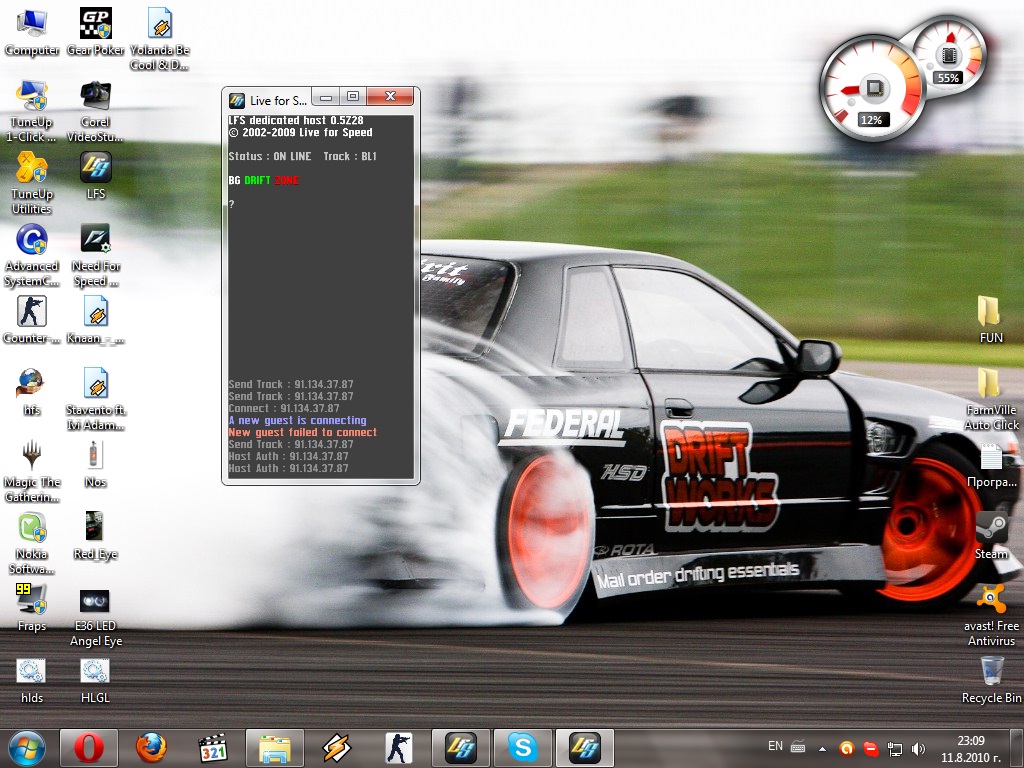Open the volume speaker tray icon
Image resolution: width=1024 pixels, height=768 pixels.
point(918,748)
